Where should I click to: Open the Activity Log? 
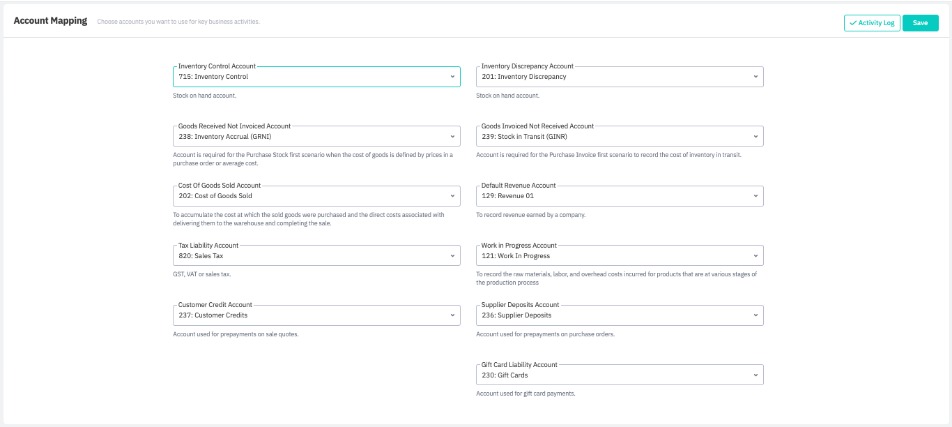click(x=871, y=22)
